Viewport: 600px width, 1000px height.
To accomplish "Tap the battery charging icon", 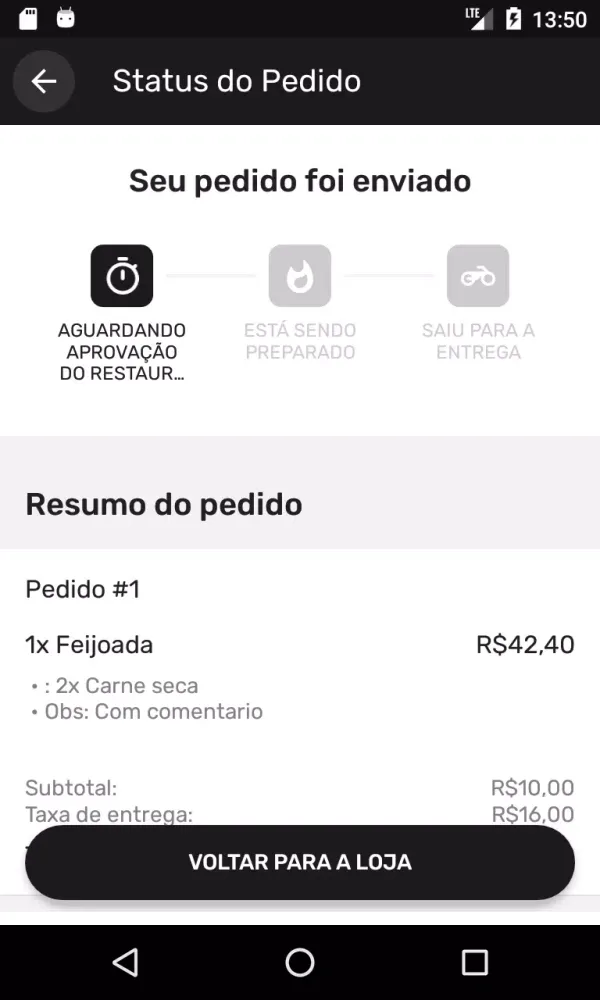I will pos(514,18).
